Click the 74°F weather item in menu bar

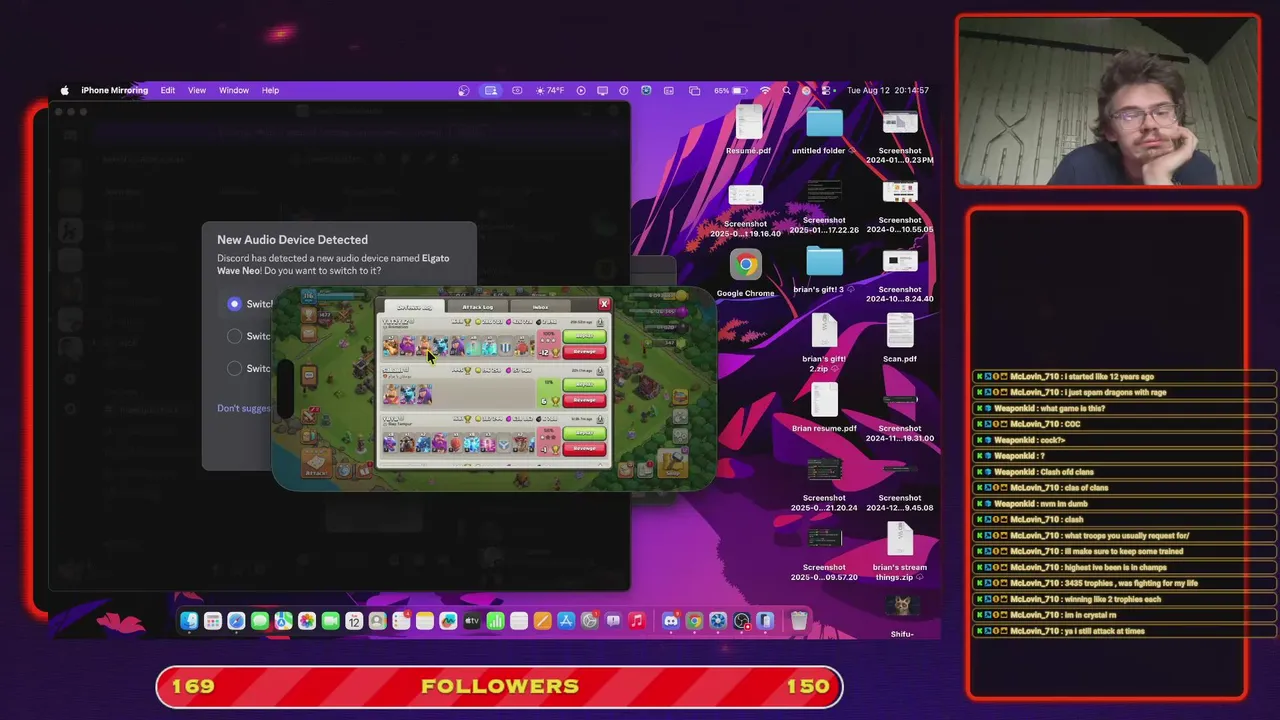550,90
